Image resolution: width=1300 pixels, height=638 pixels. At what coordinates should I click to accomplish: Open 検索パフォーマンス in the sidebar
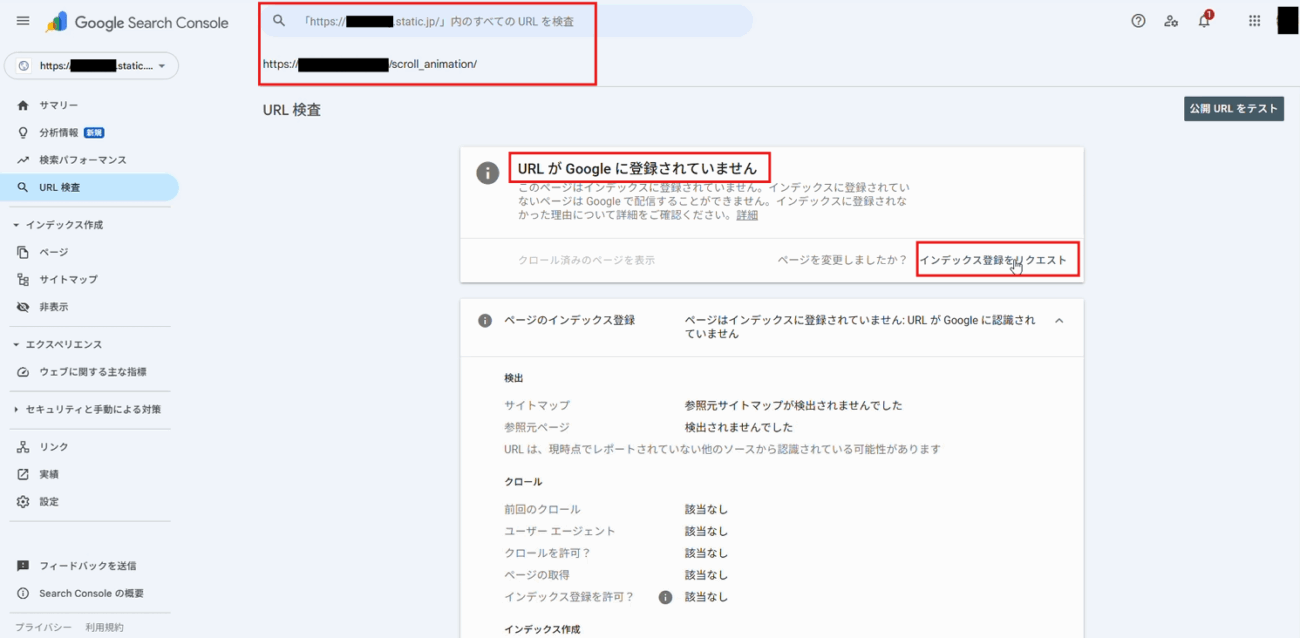pyautogui.click(x=82, y=160)
